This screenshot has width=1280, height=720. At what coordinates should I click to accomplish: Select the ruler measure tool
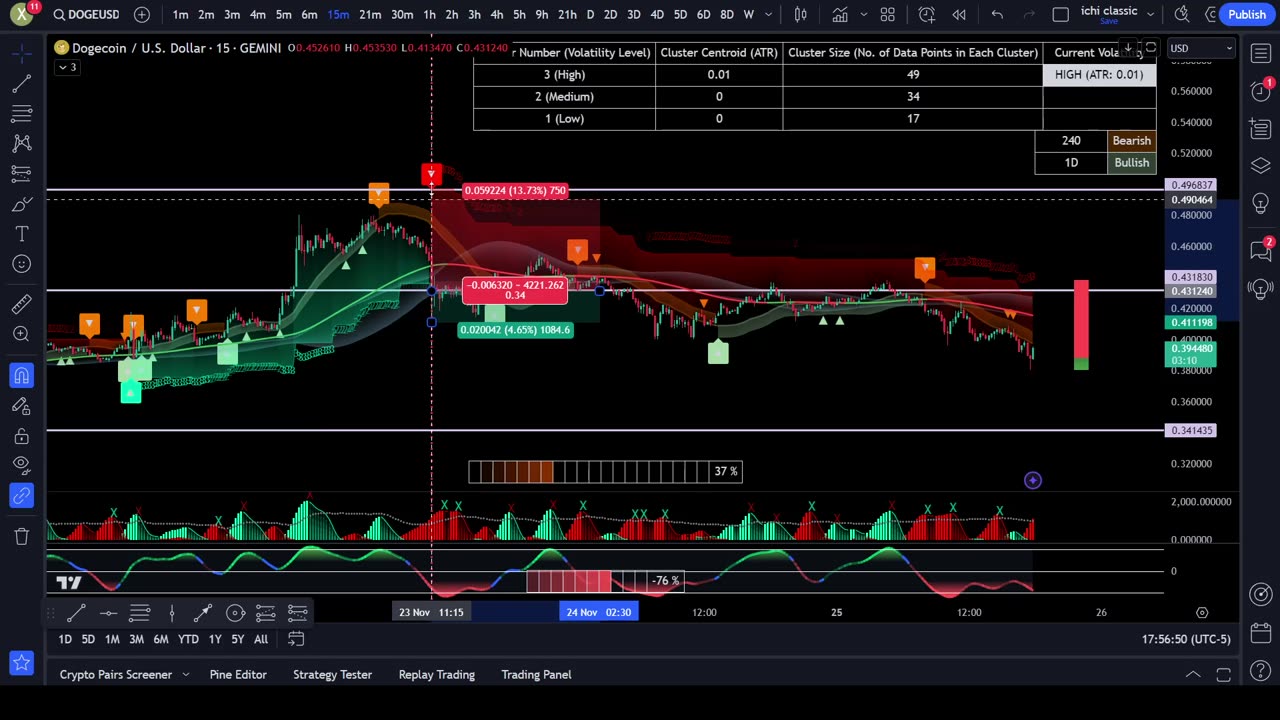tap(21, 304)
